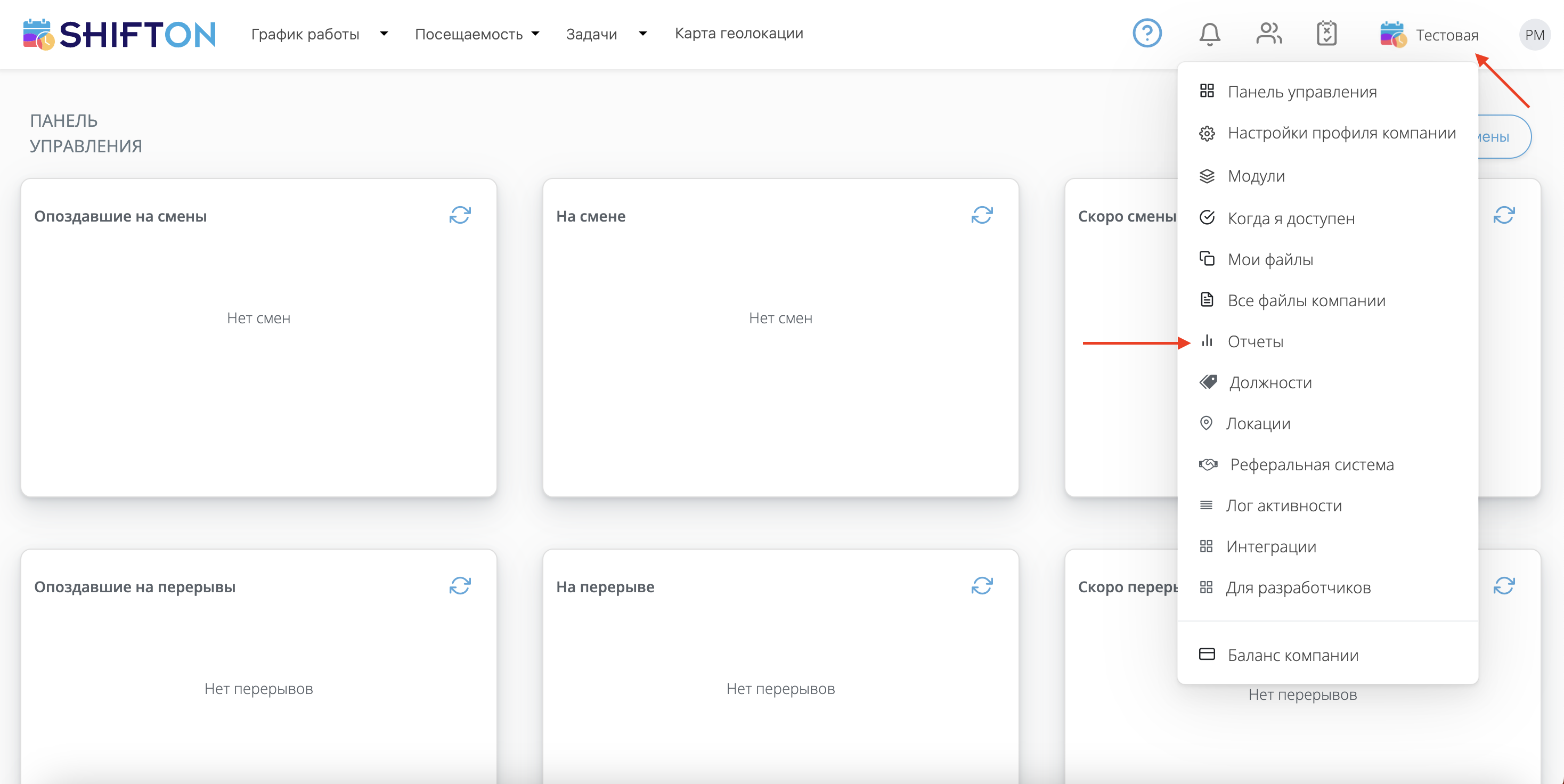This screenshot has height=784, width=1564.
Task: Click the Отчеты bar chart icon
Action: point(1207,340)
